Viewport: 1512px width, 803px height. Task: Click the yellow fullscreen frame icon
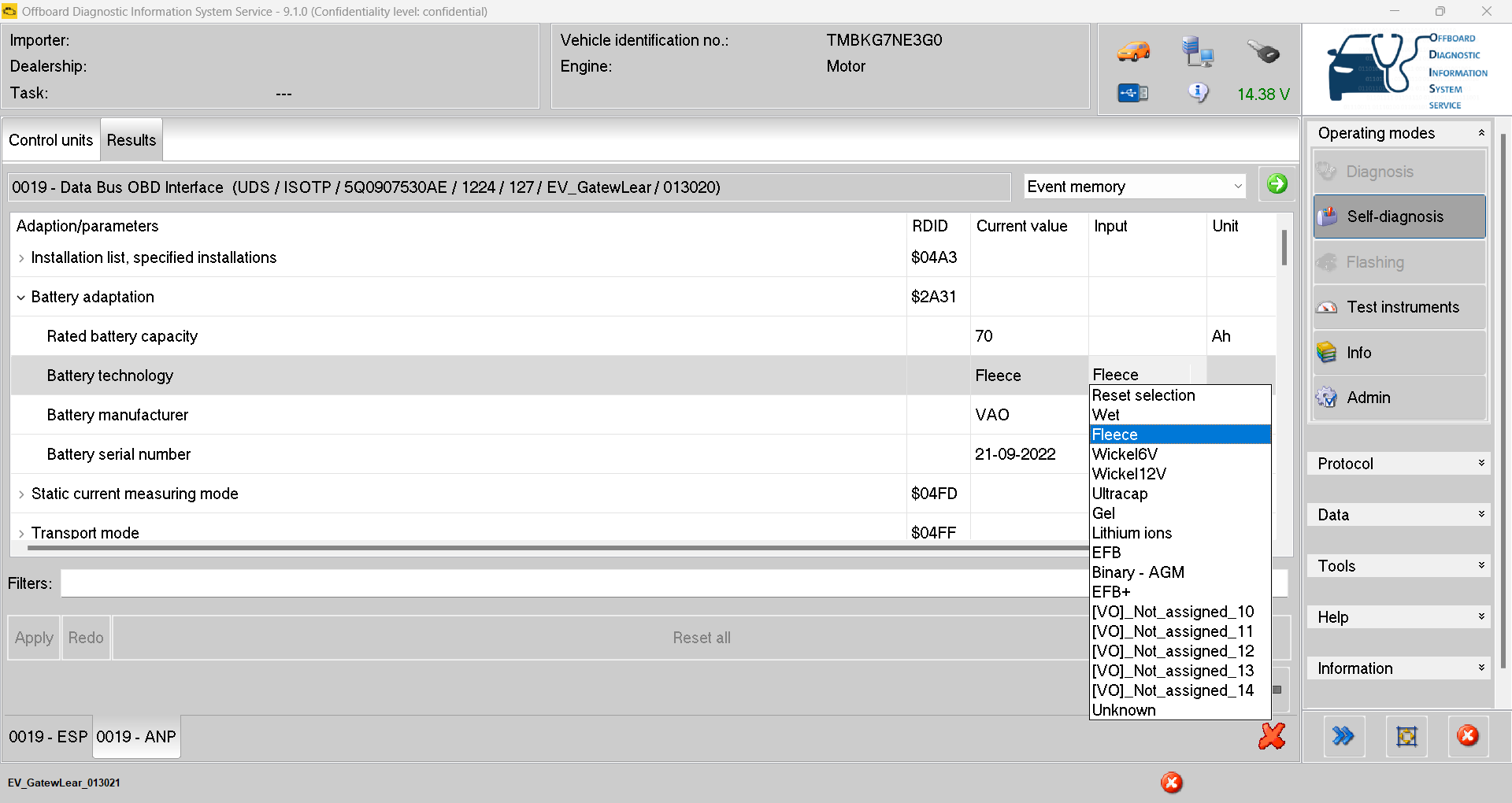(1406, 736)
